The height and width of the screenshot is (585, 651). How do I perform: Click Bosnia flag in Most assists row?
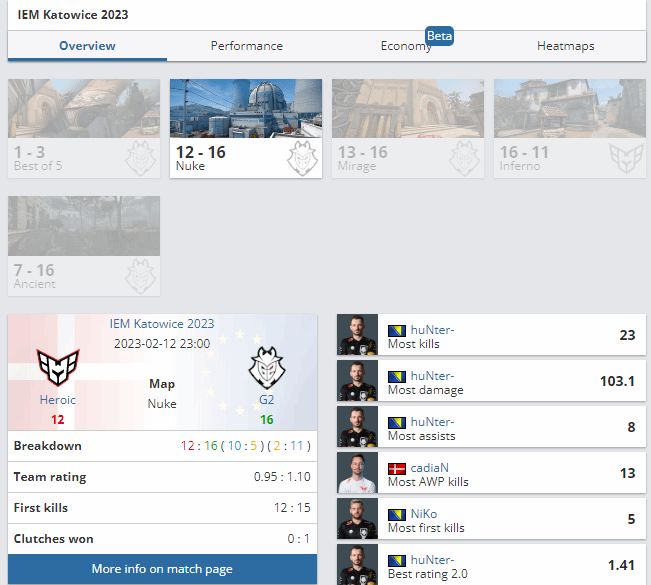pyautogui.click(x=397, y=423)
